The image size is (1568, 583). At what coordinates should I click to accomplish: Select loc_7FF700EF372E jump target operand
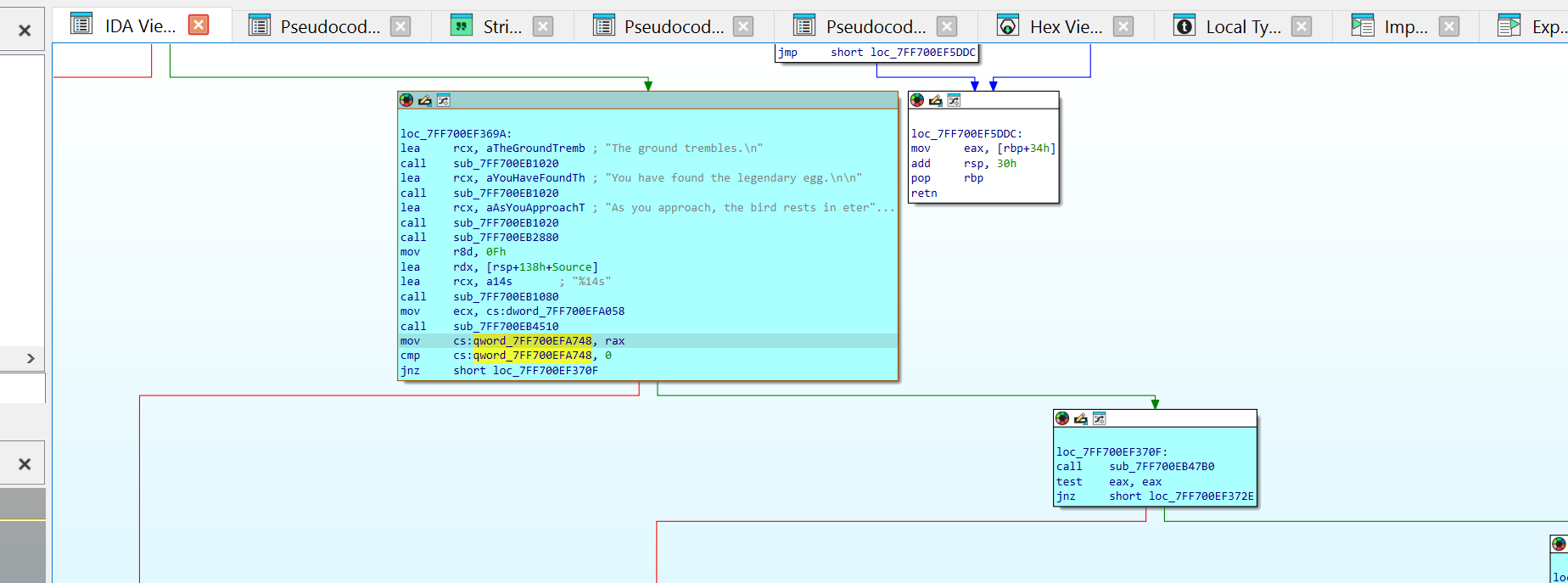(1201, 496)
